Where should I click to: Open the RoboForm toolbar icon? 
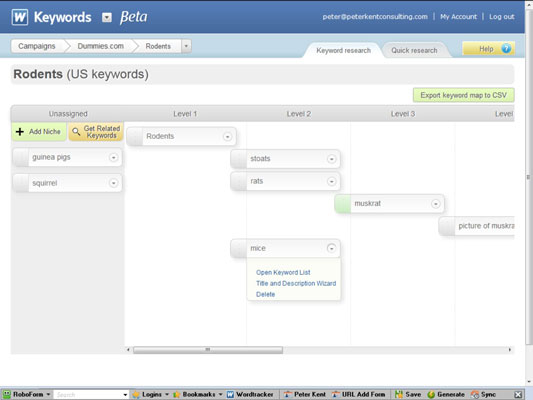pyautogui.click(x=6, y=395)
